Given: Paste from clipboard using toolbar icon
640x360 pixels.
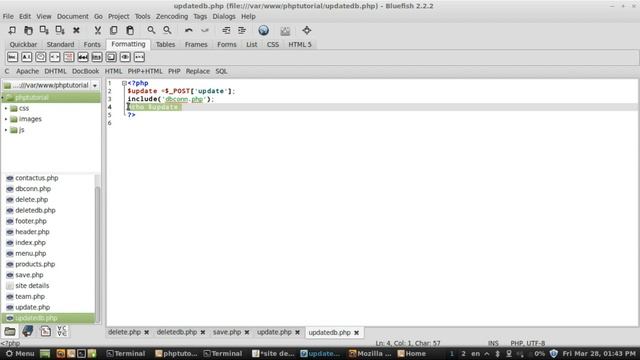Looking at the screenshot, I should (130, 30).
